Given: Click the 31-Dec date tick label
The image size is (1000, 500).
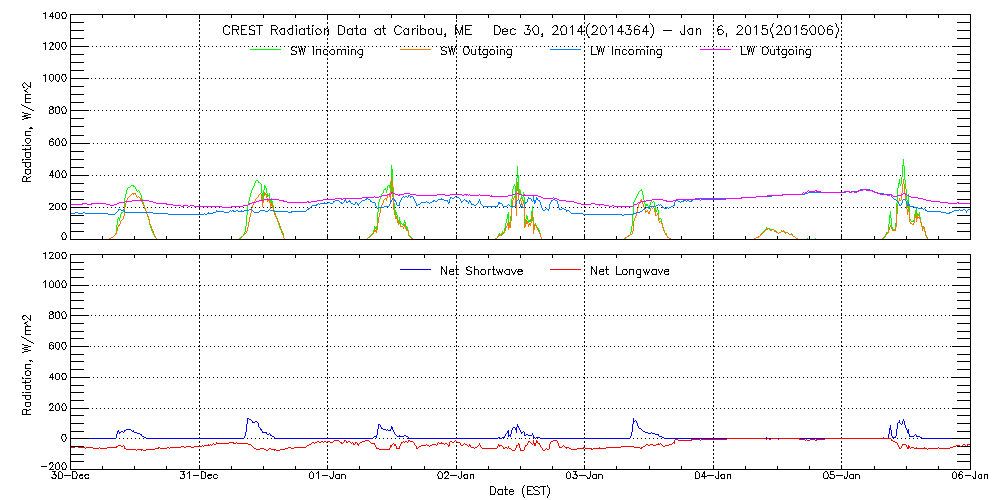Looking at the screenshot, I should (x=200, y=476).
